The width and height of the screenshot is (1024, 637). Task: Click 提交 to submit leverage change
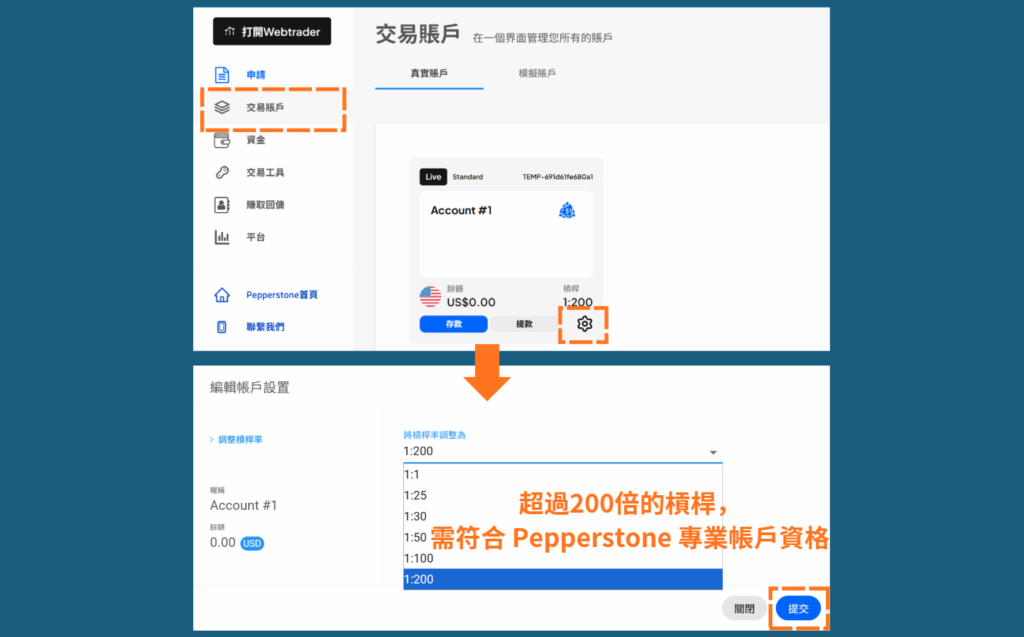coord(798,608)
